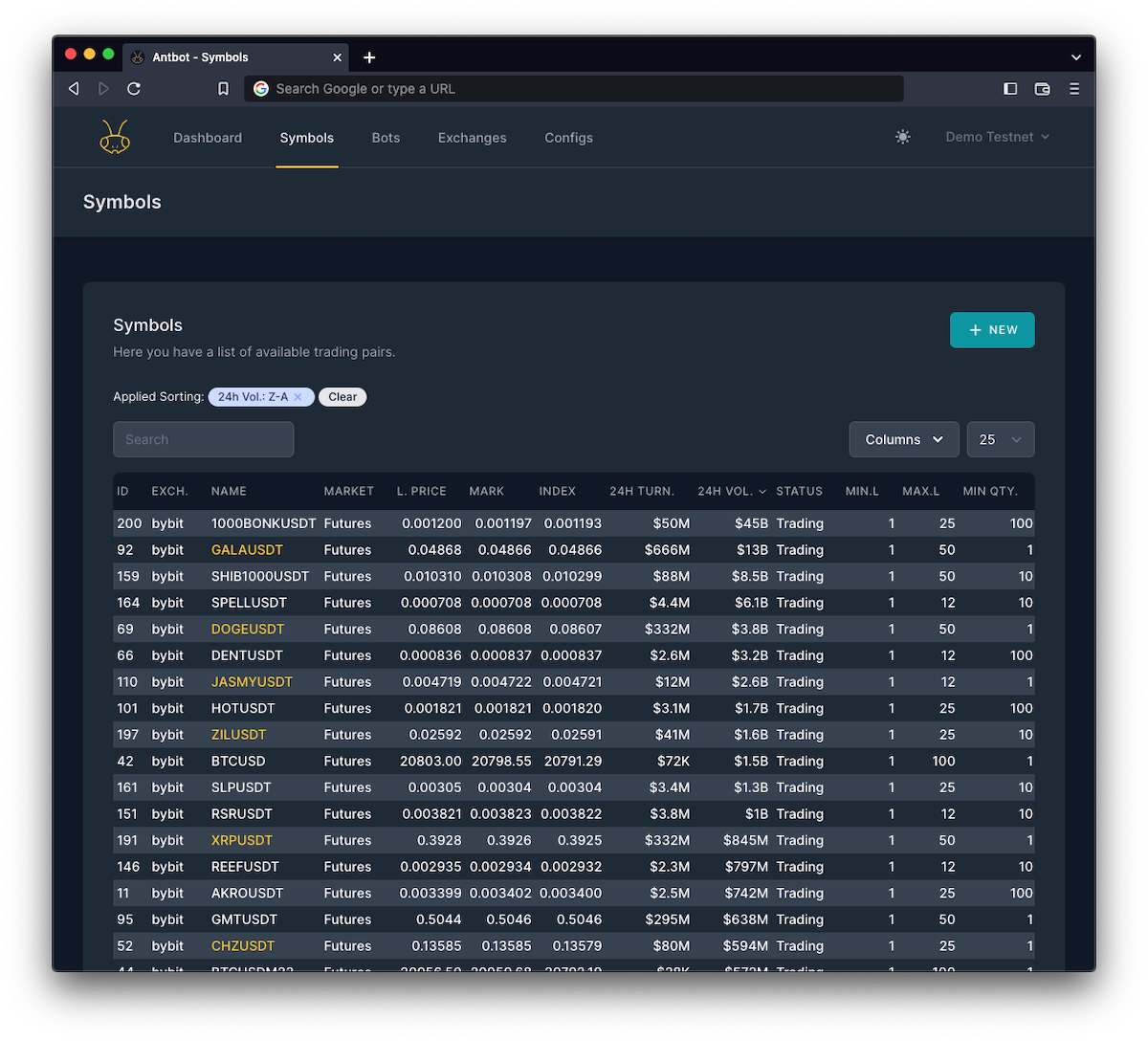This screenshot has width=1148, height=1041.
Task: Minimize the browser window via yellow button
Action: point(89,55)
